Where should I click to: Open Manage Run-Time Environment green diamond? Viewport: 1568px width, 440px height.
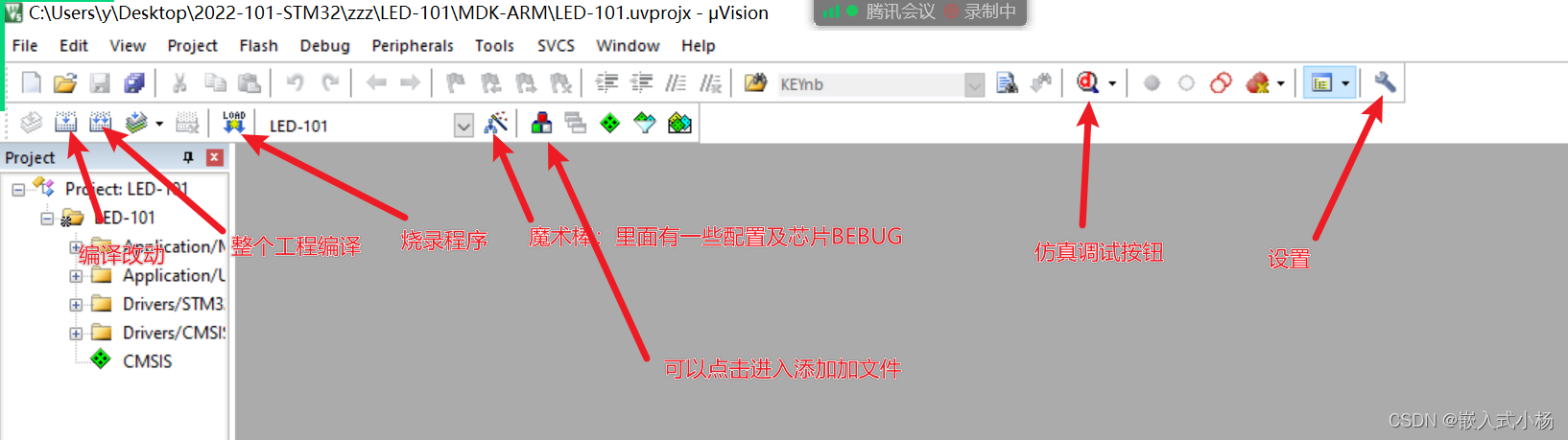pyautogui.click(x=610, y=123)
